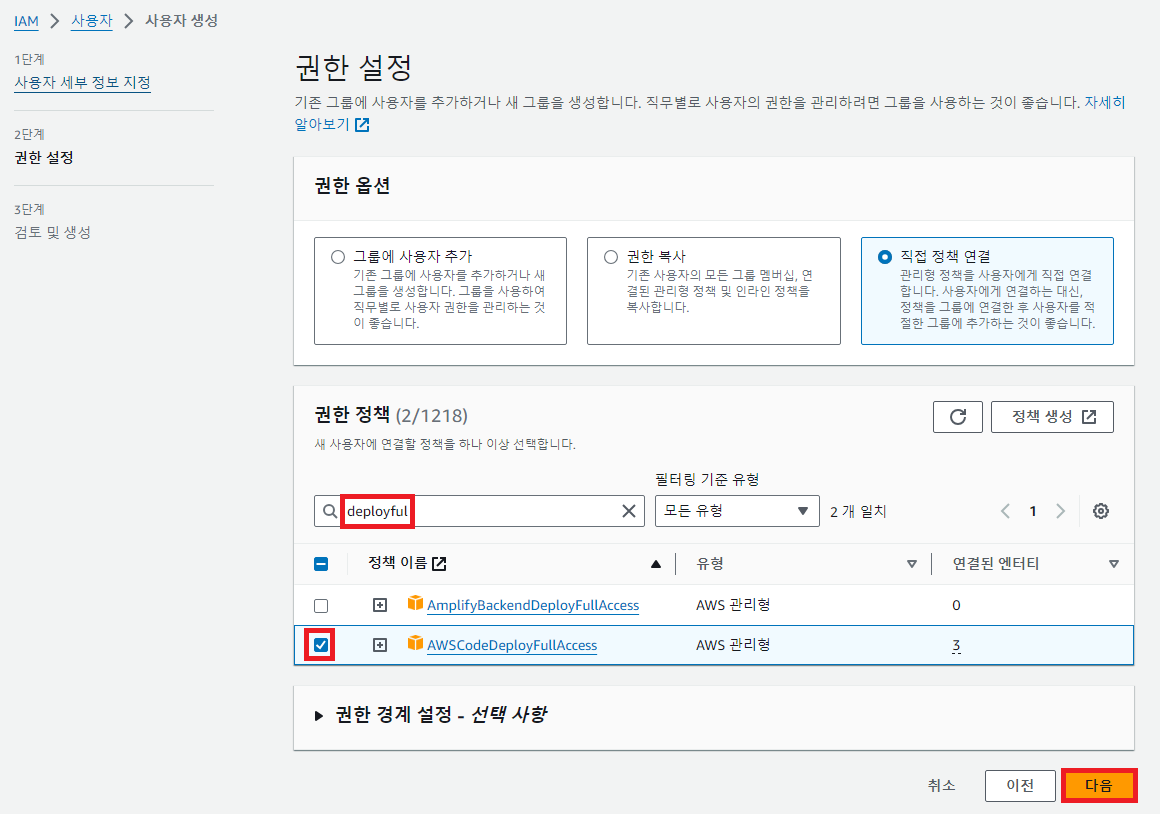Image resolution: width=1160 pixels, height=814 pixels.
Task: Open AWSCodeDeployFullAccess policy link
Action: point(512,645)
